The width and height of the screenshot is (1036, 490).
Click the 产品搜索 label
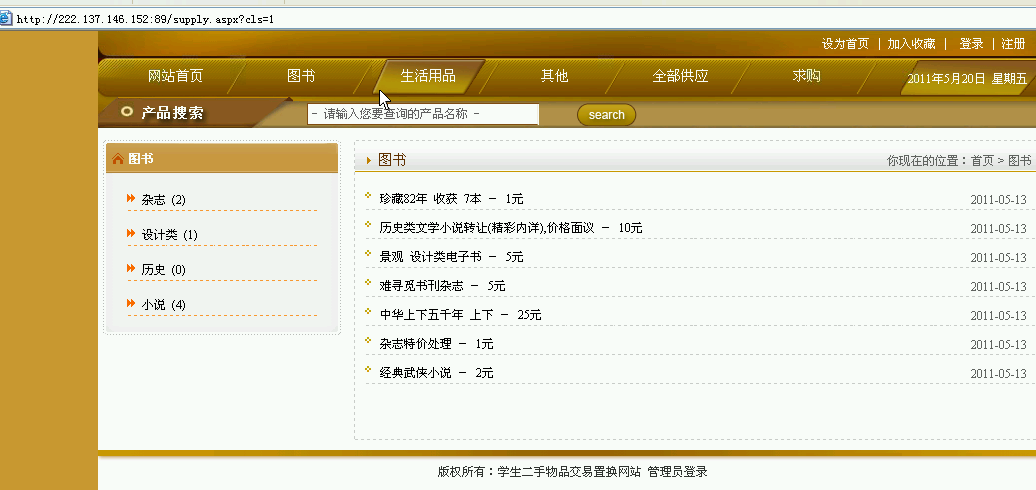[x=172, y=112]
